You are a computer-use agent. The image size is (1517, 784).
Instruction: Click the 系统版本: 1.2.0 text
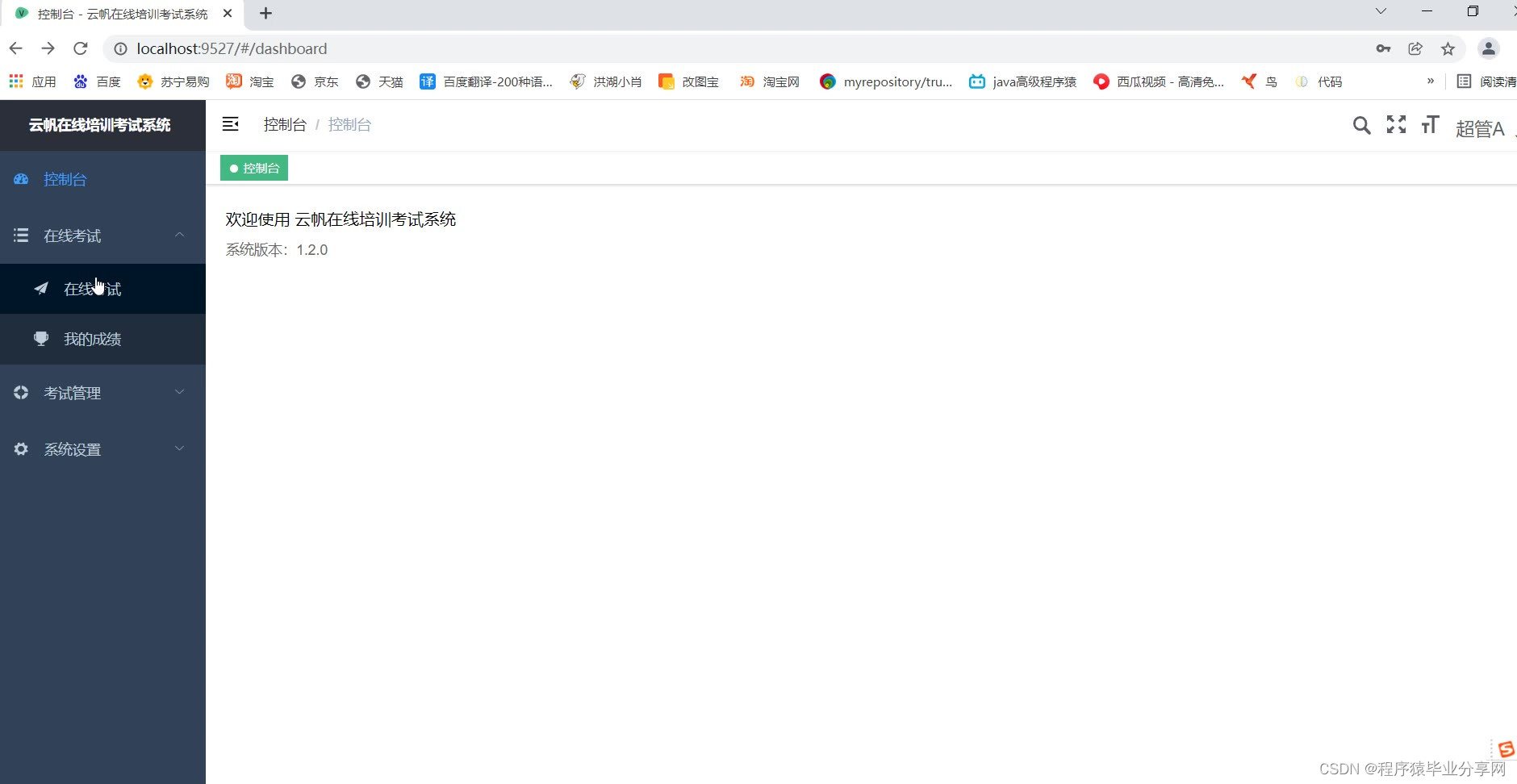pyautogui.click(x=277, y=250)
